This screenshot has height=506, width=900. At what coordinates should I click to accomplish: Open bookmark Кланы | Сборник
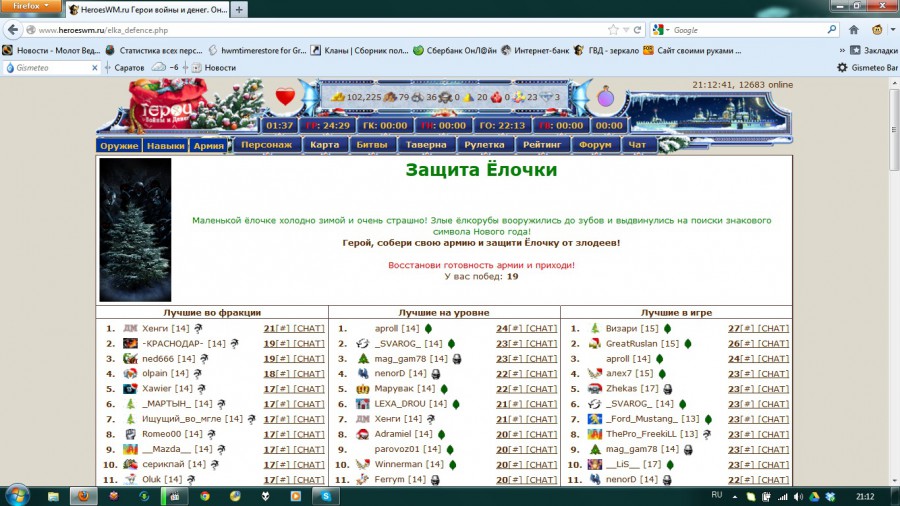tap(359, 50)
